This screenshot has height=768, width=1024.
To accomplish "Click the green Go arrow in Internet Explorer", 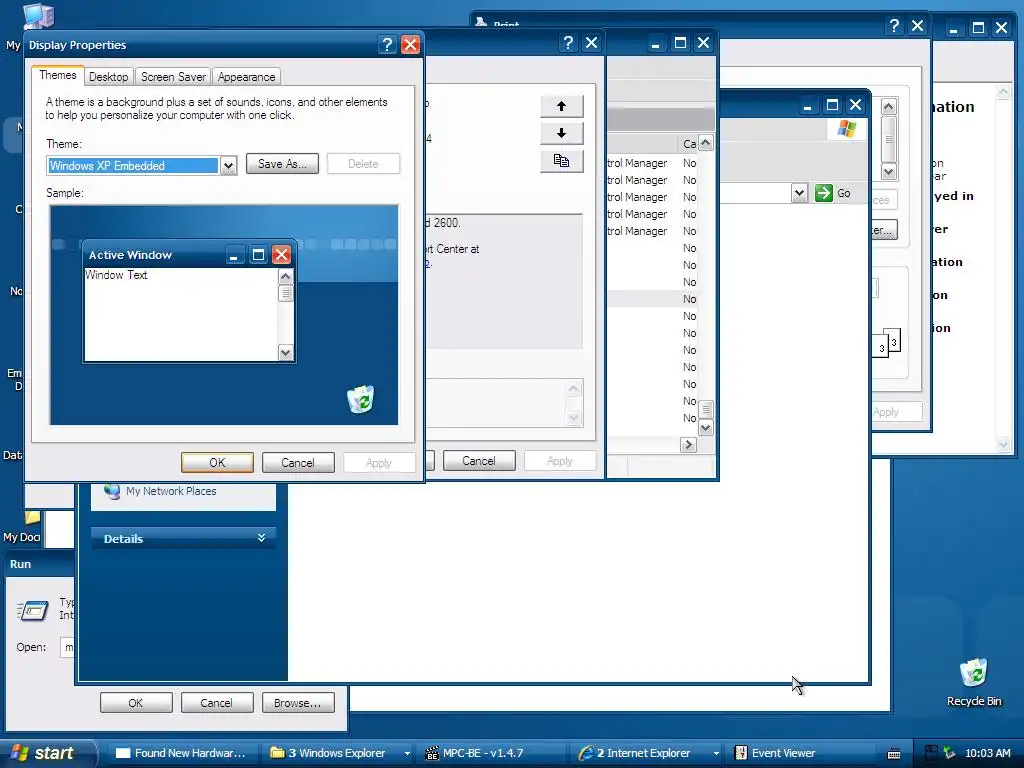I will coord(824,193).
